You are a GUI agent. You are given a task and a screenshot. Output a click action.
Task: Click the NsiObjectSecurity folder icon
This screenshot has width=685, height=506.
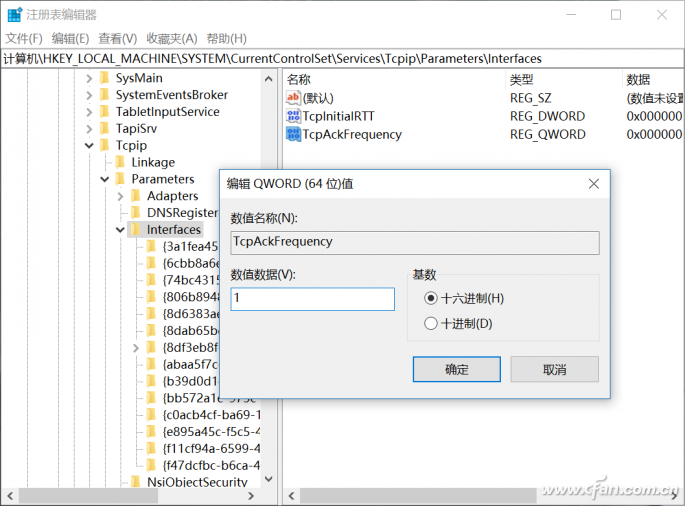click(136, 482)
